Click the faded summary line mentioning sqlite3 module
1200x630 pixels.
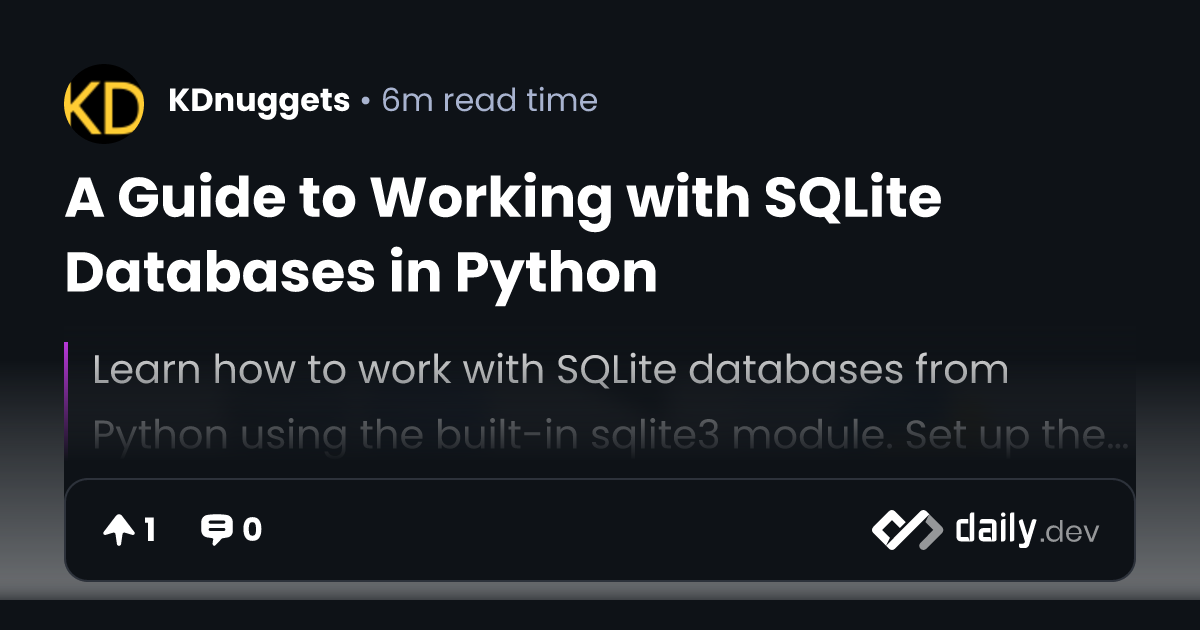click(x=600, y=437)
